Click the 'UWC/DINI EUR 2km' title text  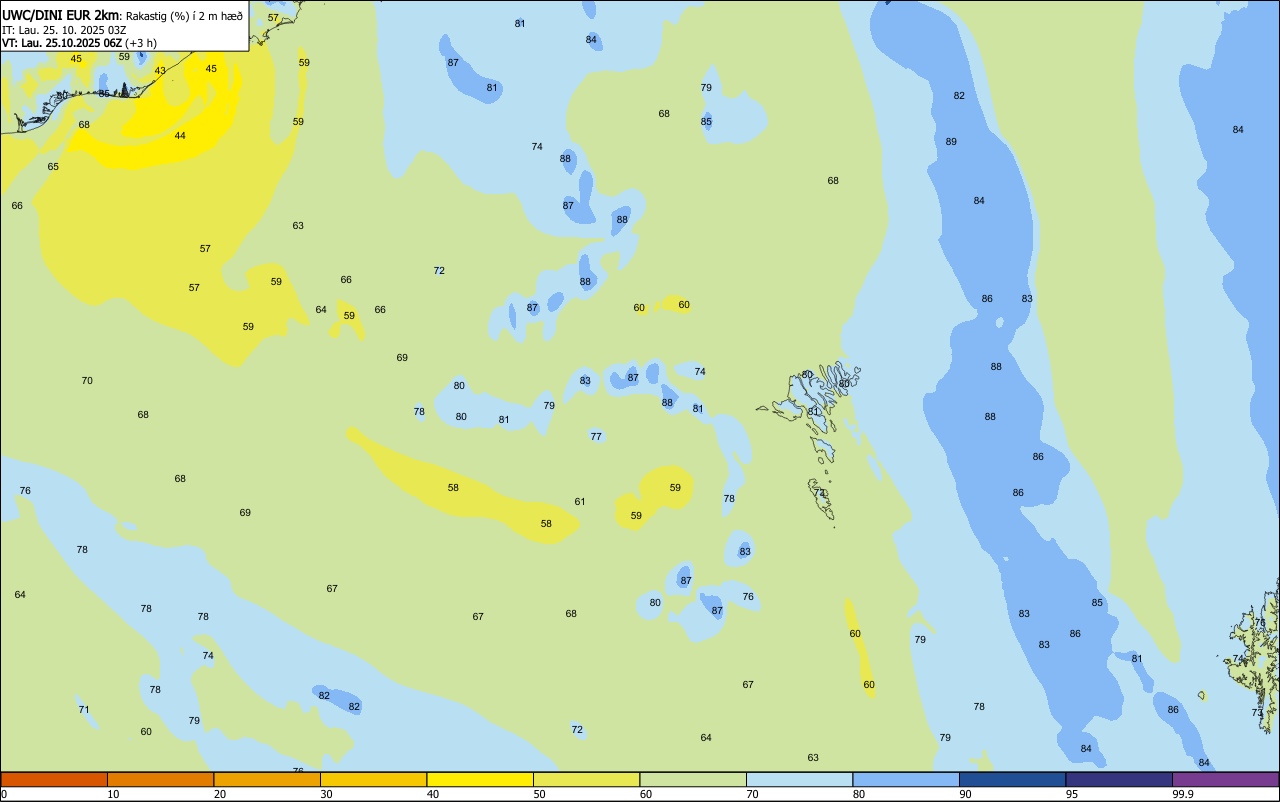[x=60, y=15]
